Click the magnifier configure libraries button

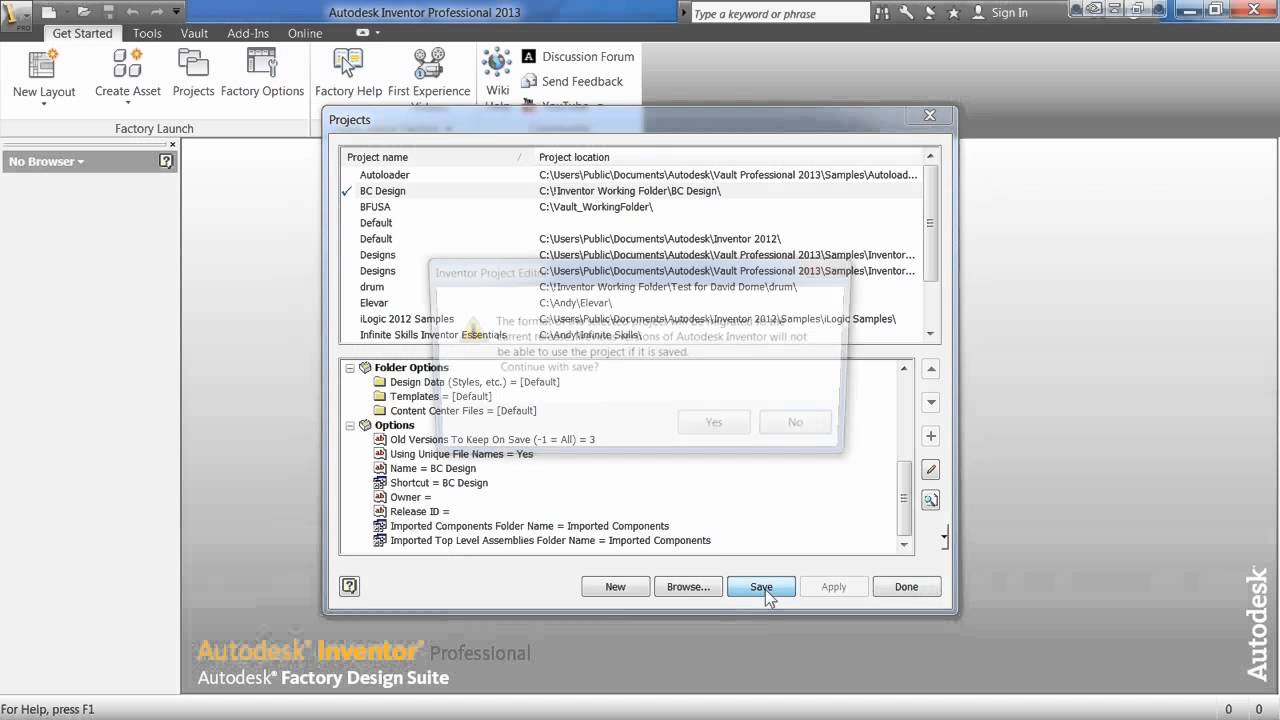coord(931,500)
